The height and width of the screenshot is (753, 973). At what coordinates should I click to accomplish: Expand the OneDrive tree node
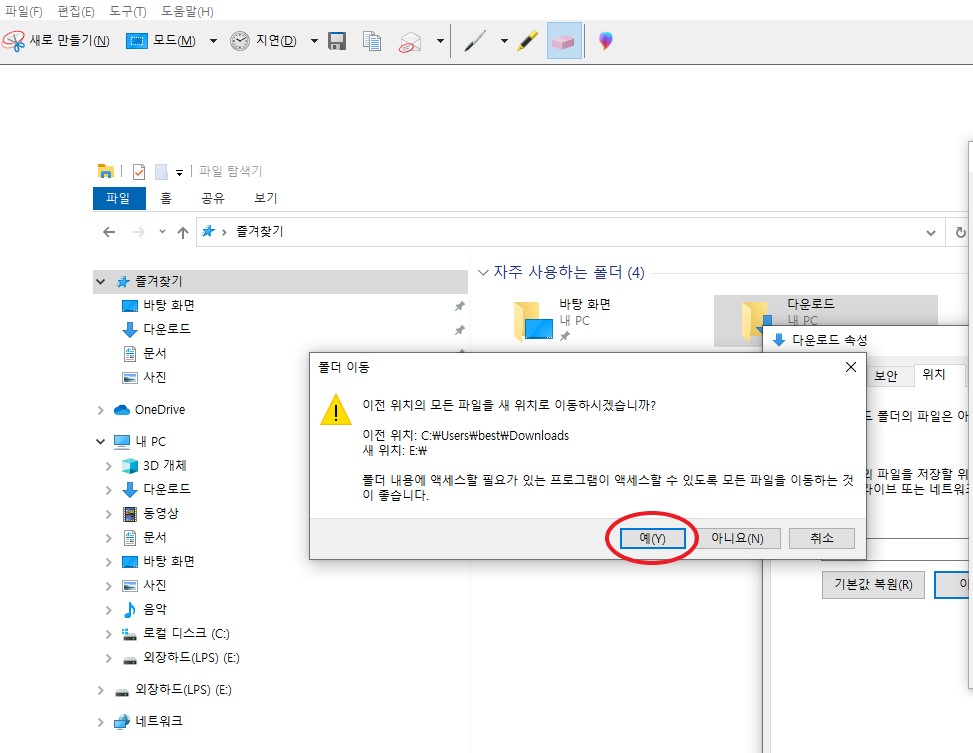[x=101, y=410]
